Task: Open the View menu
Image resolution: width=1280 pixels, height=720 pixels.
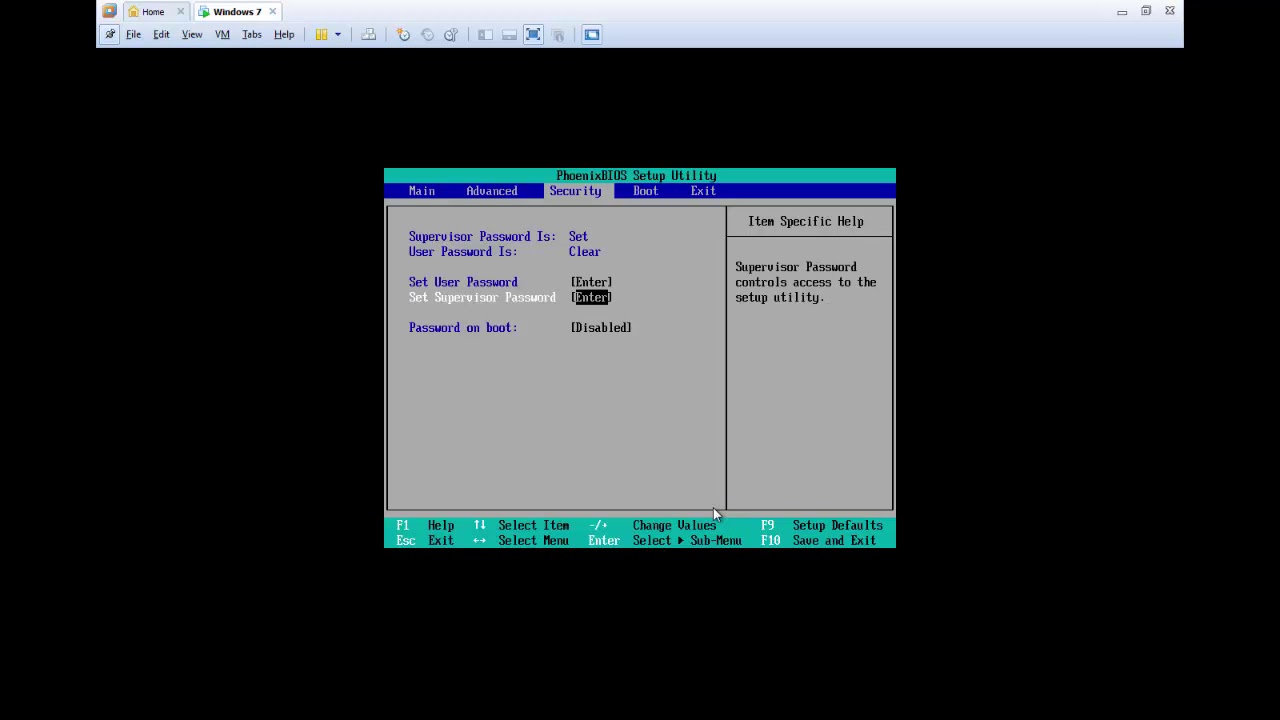Action: (x=192, y=35)
